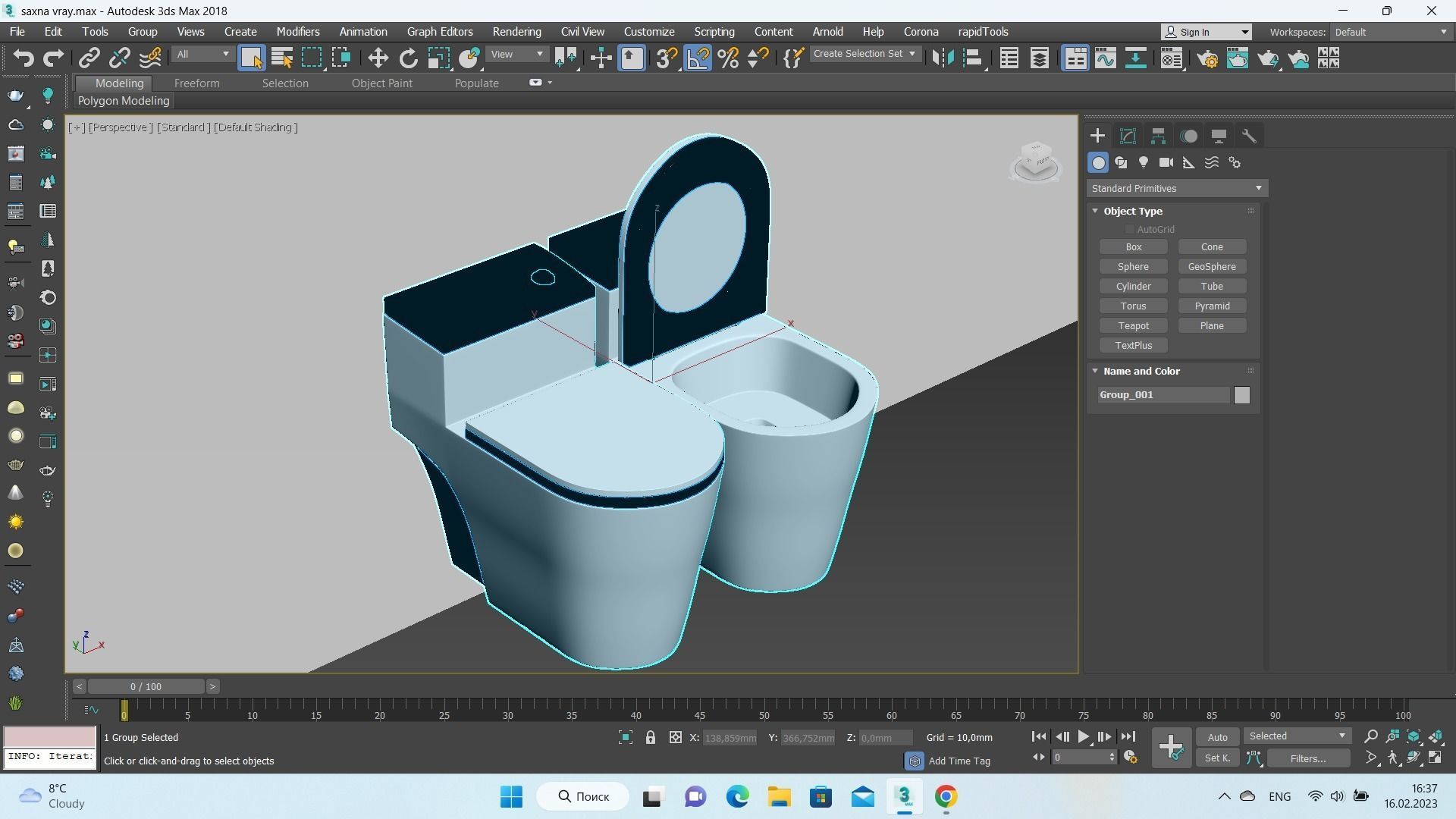This screenshot has width=1456, height=819.
Task: Open the Mirror tool
Action: [x=942, y=58]
